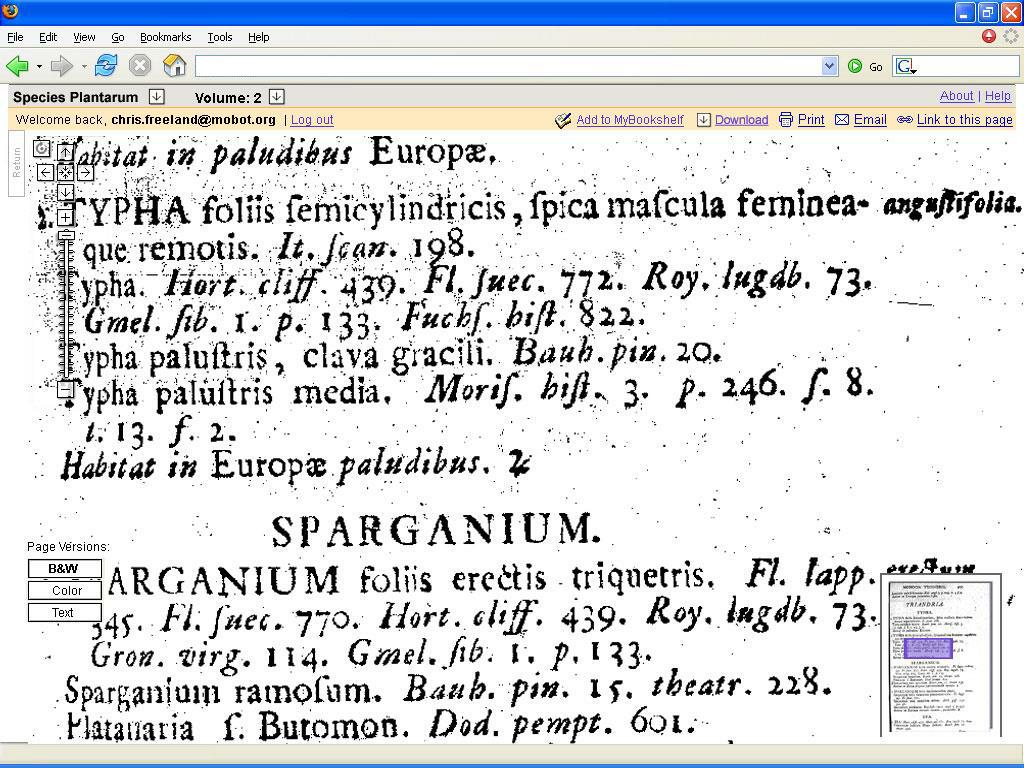The width and height of the screenshot is (1024, 768).
Task: Open the forward button history dropdown arrow
Action: 84,66
